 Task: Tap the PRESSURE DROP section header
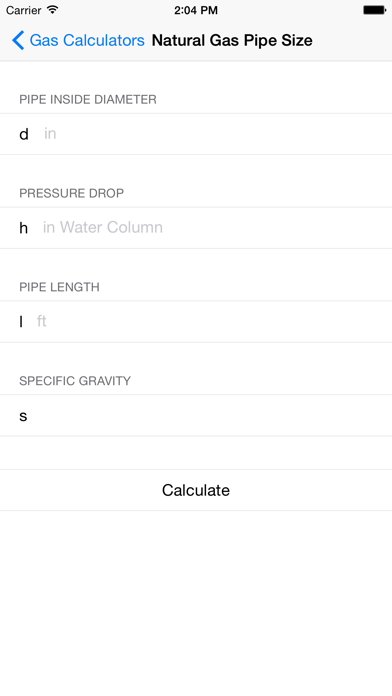tap(71, 193)
